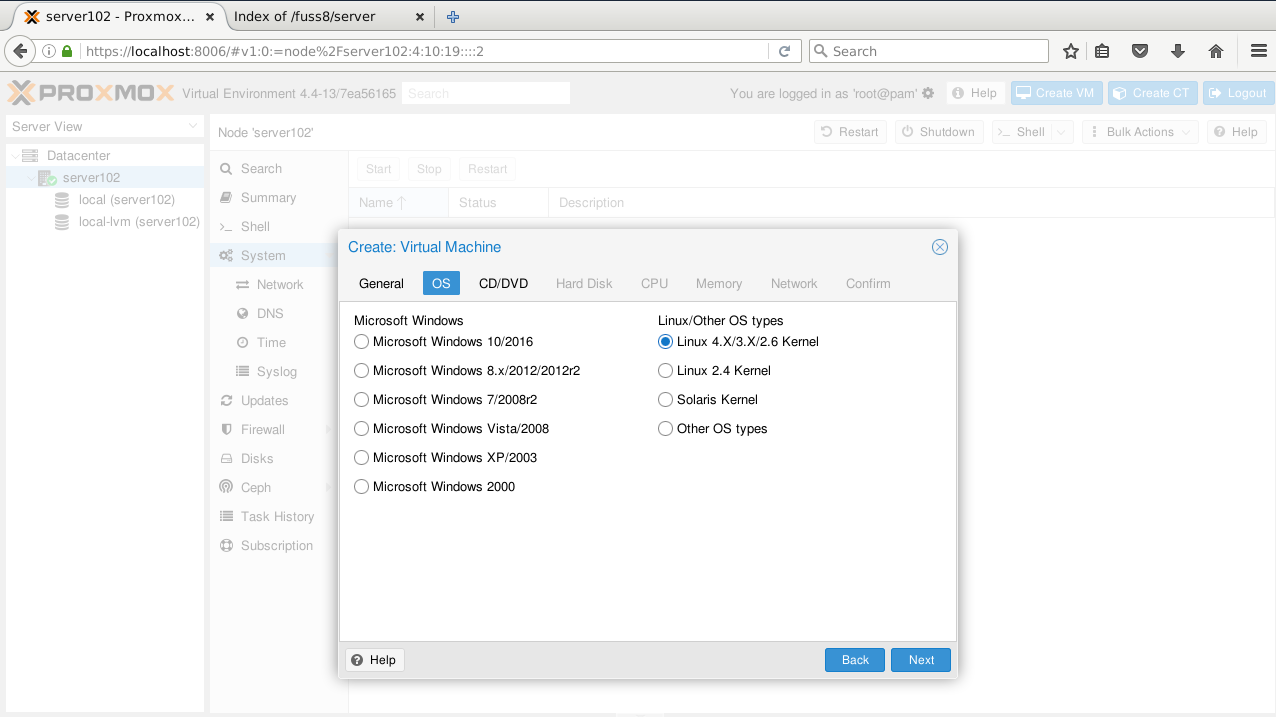This screenshot has width=1276, height=717.
Task: Click the server102 node icon
Action: pyautogui.click(x=47, y=178)
